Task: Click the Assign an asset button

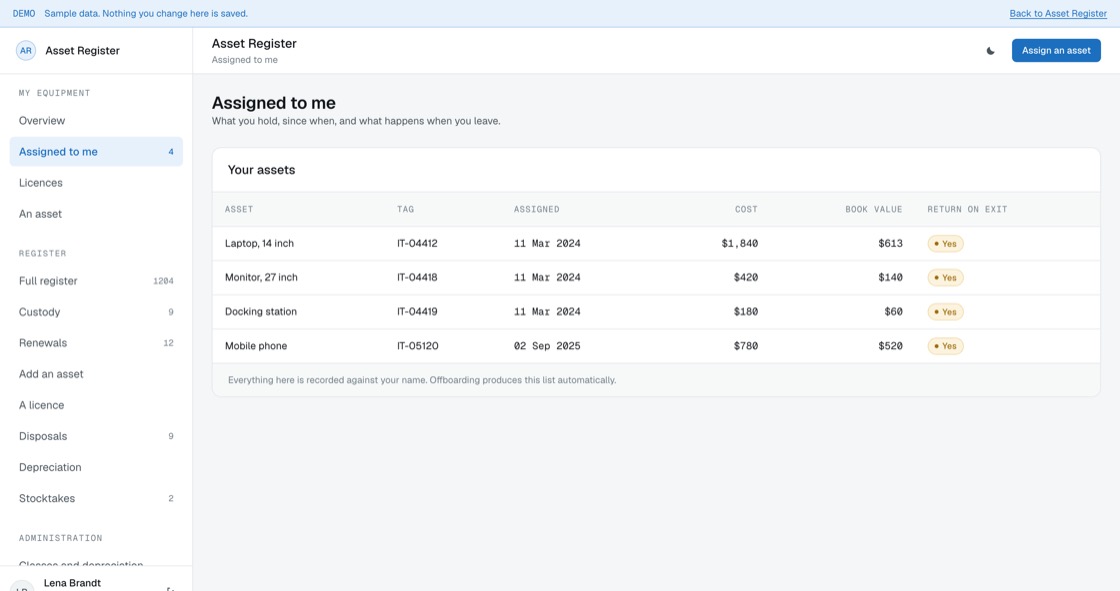Action: (x=1056, y=51)
